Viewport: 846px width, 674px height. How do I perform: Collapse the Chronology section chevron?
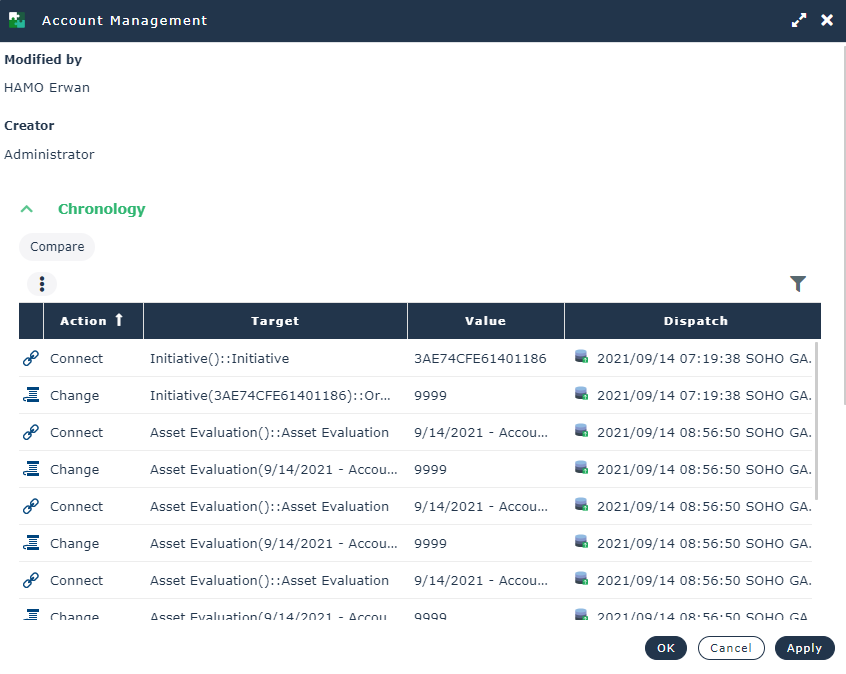27,209
